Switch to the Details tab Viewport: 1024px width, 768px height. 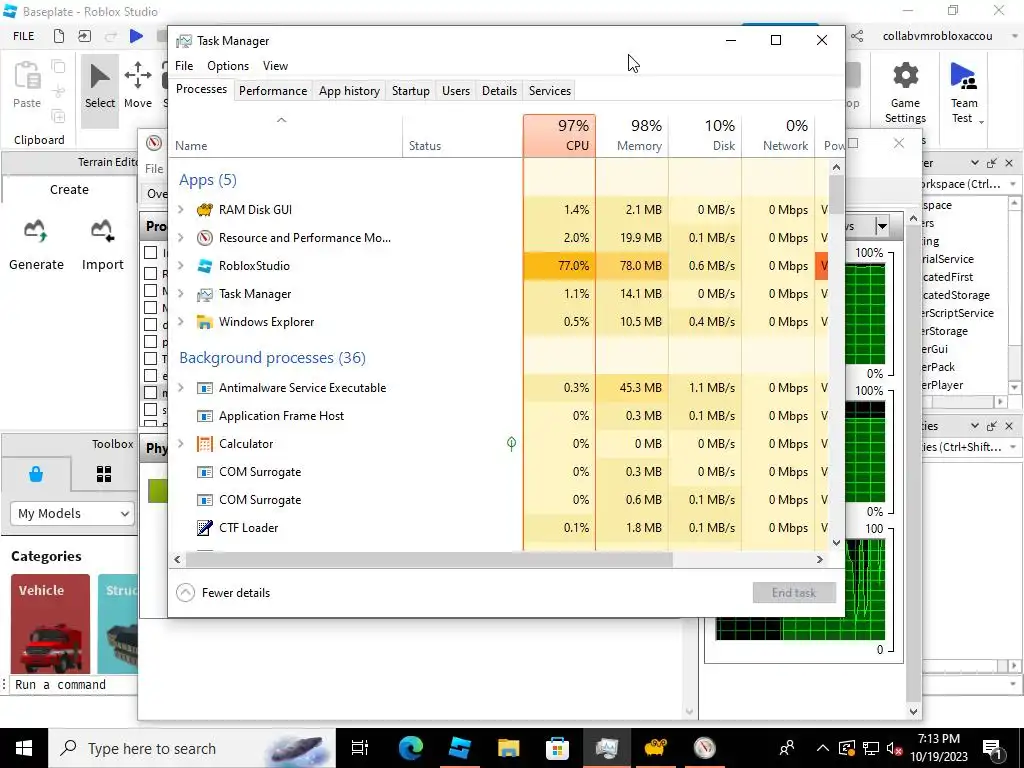click(500, 91)
